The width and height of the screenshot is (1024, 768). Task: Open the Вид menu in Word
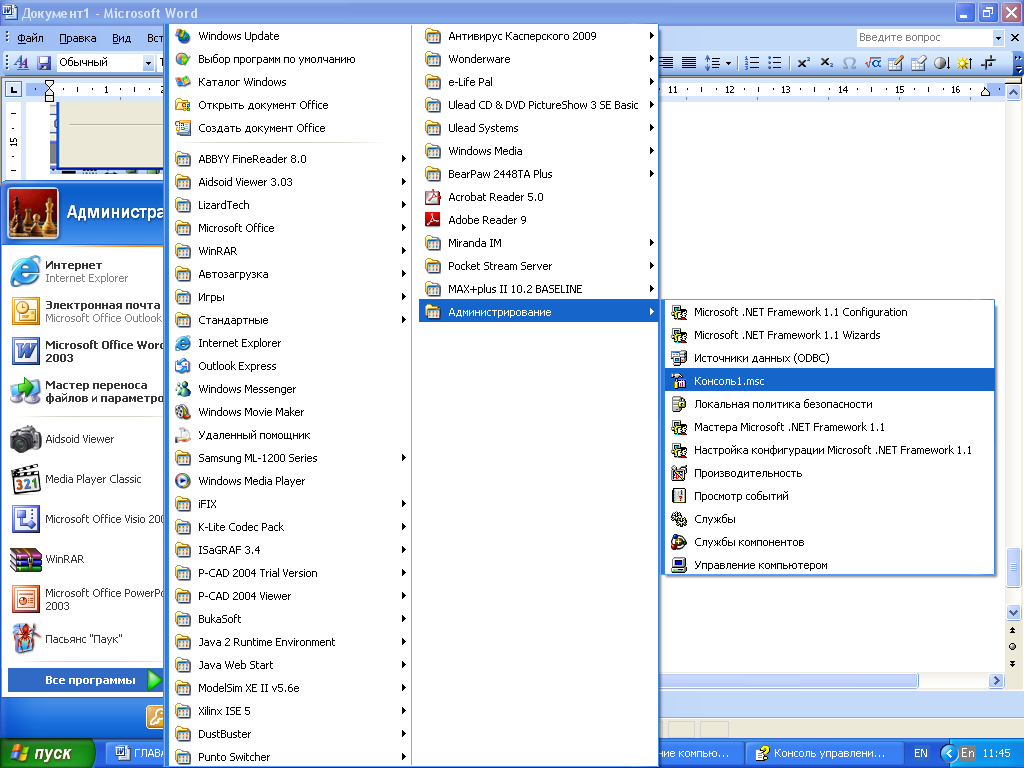click(121, 38)
